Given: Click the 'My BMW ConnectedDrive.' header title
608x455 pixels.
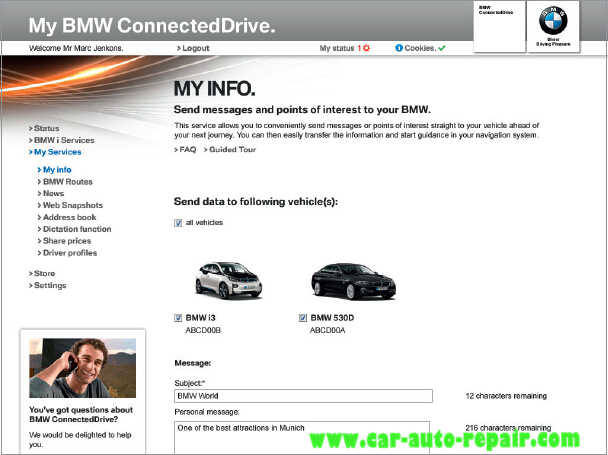Looking at the screenshot, I should [152, 26].
